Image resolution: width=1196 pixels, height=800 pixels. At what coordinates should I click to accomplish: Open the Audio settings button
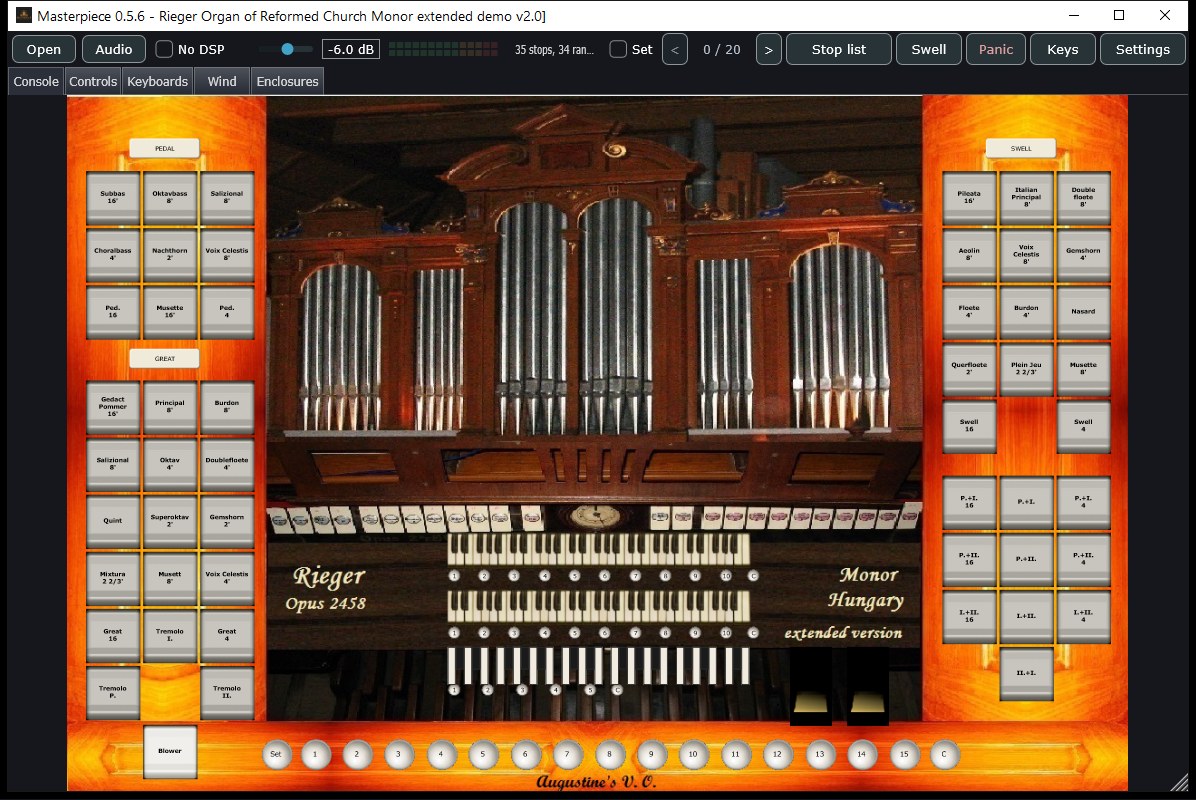(114, 50)
